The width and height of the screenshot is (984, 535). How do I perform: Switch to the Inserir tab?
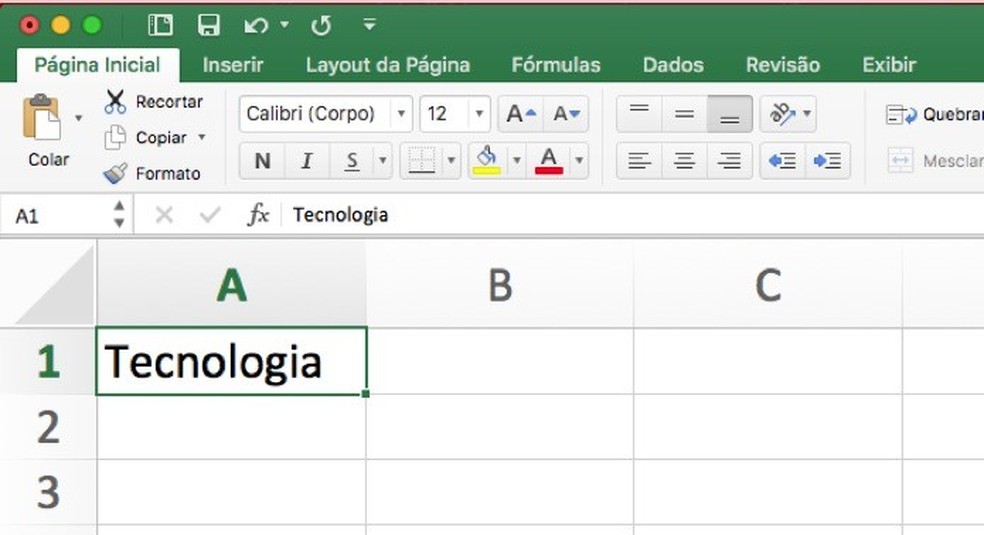point(233,65)
